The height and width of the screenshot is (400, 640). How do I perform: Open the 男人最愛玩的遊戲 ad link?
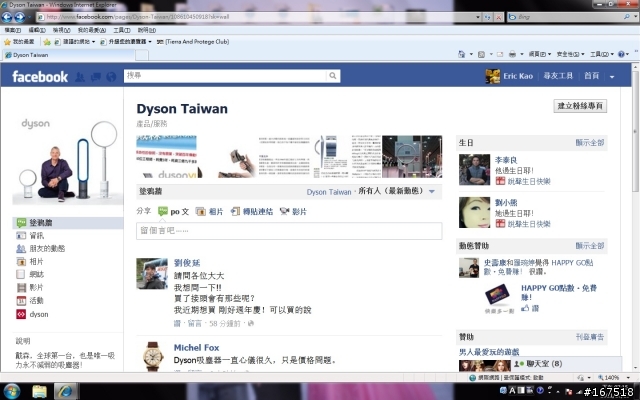click(x=489, y=352)
